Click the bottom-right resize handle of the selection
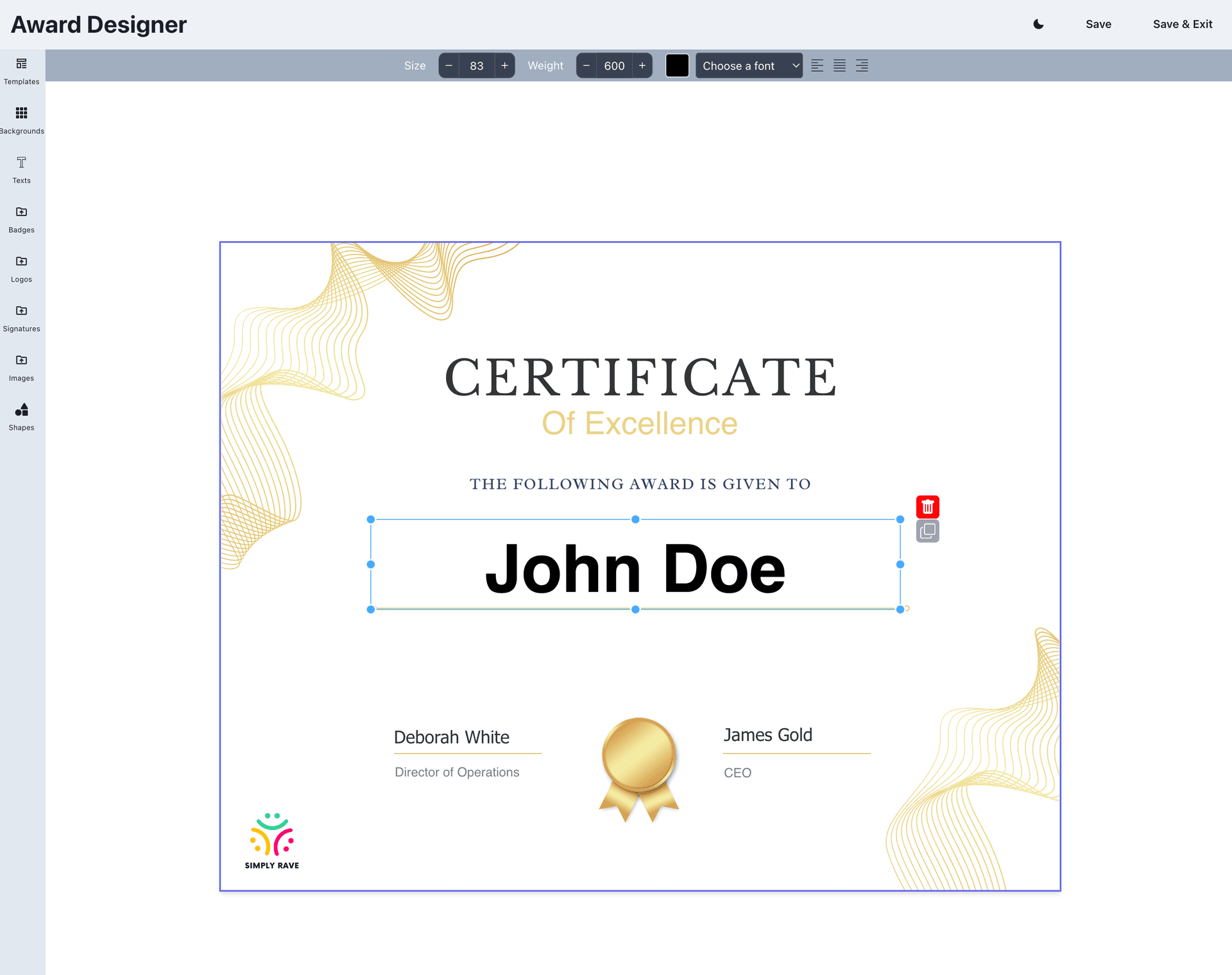 click(900, 609)
